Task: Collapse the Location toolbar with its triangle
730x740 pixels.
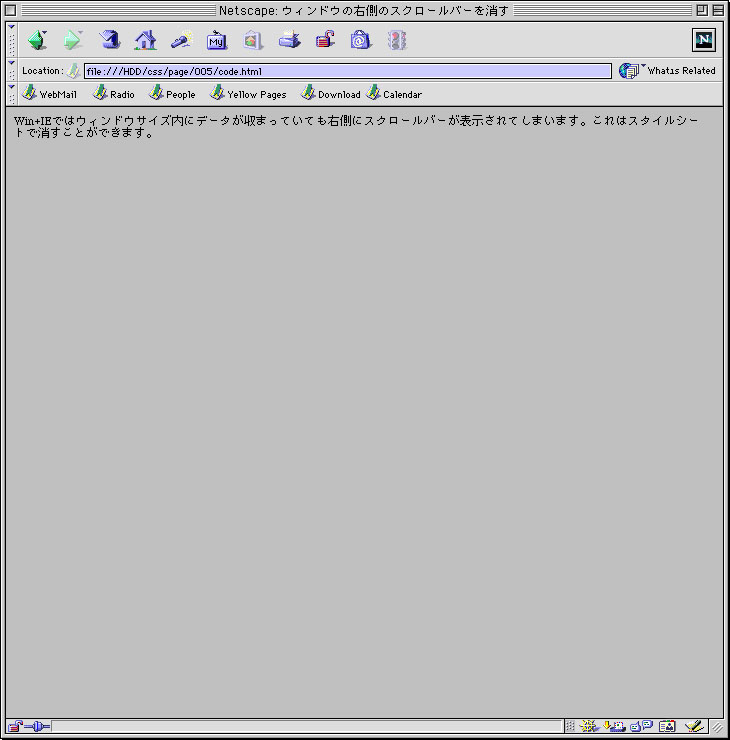Action: (x=11, y=63)
